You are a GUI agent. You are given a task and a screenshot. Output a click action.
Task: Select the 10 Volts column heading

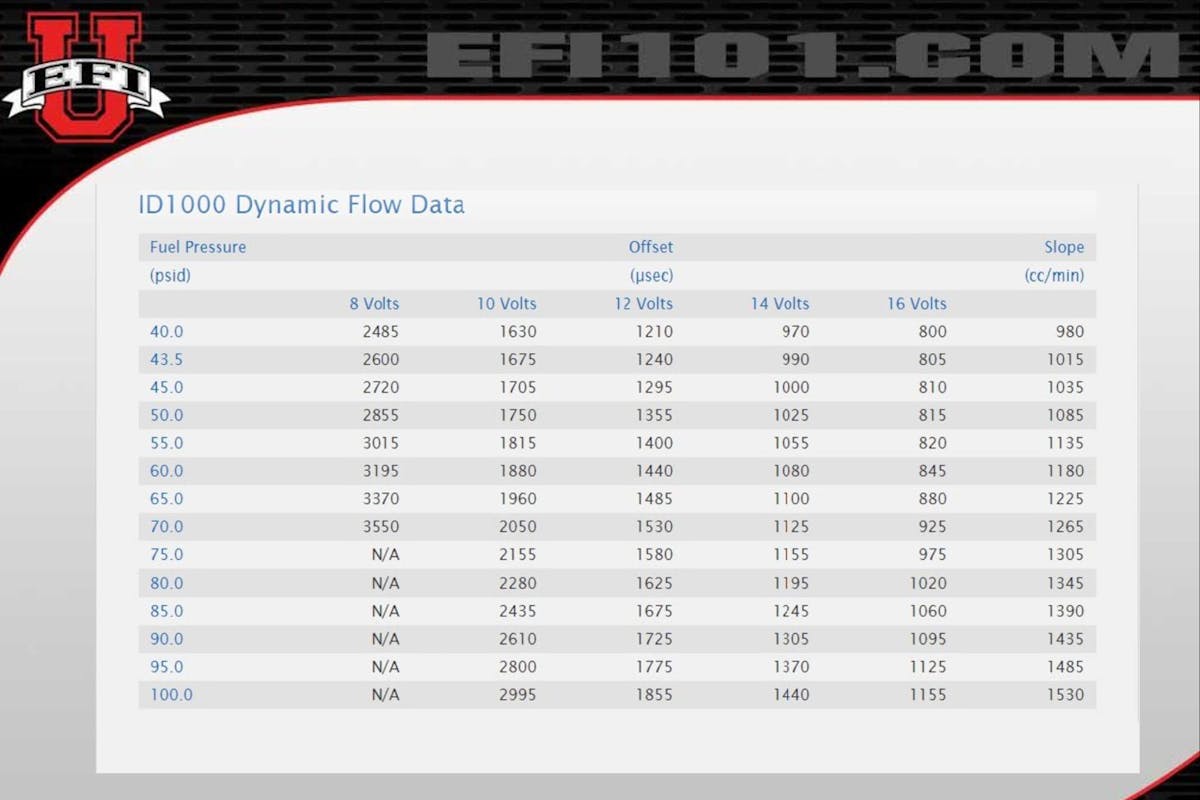click(x=506, y=304)
